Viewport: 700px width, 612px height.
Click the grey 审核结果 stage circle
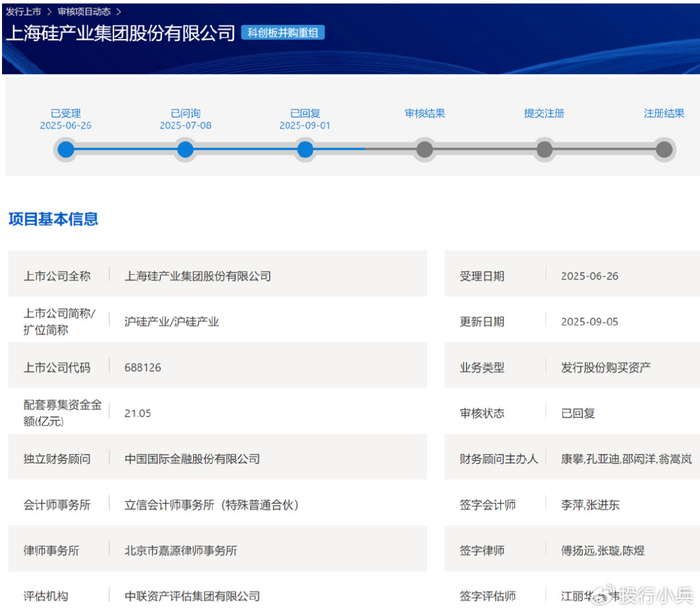425,150
